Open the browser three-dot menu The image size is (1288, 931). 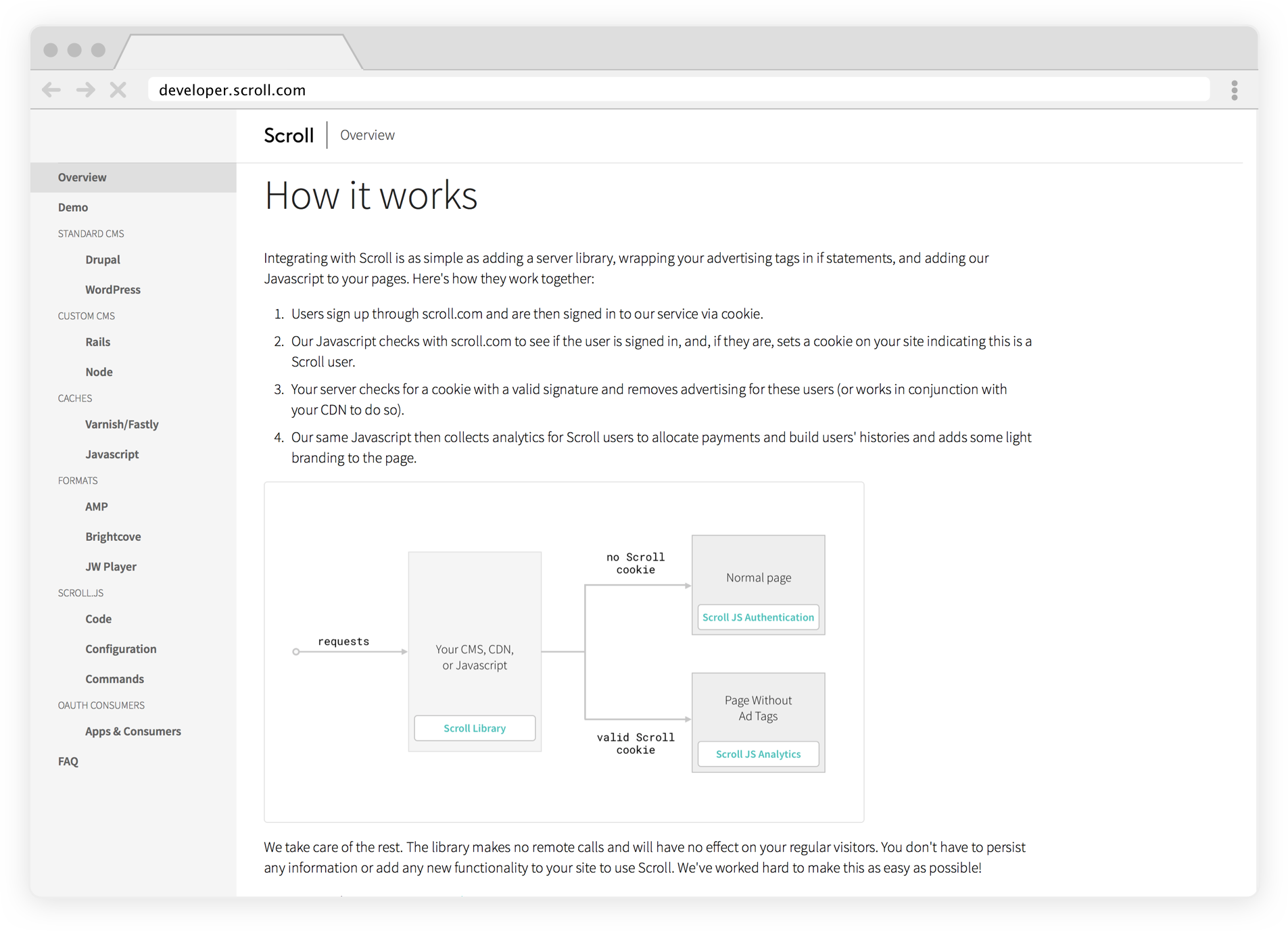(1234, 90)
